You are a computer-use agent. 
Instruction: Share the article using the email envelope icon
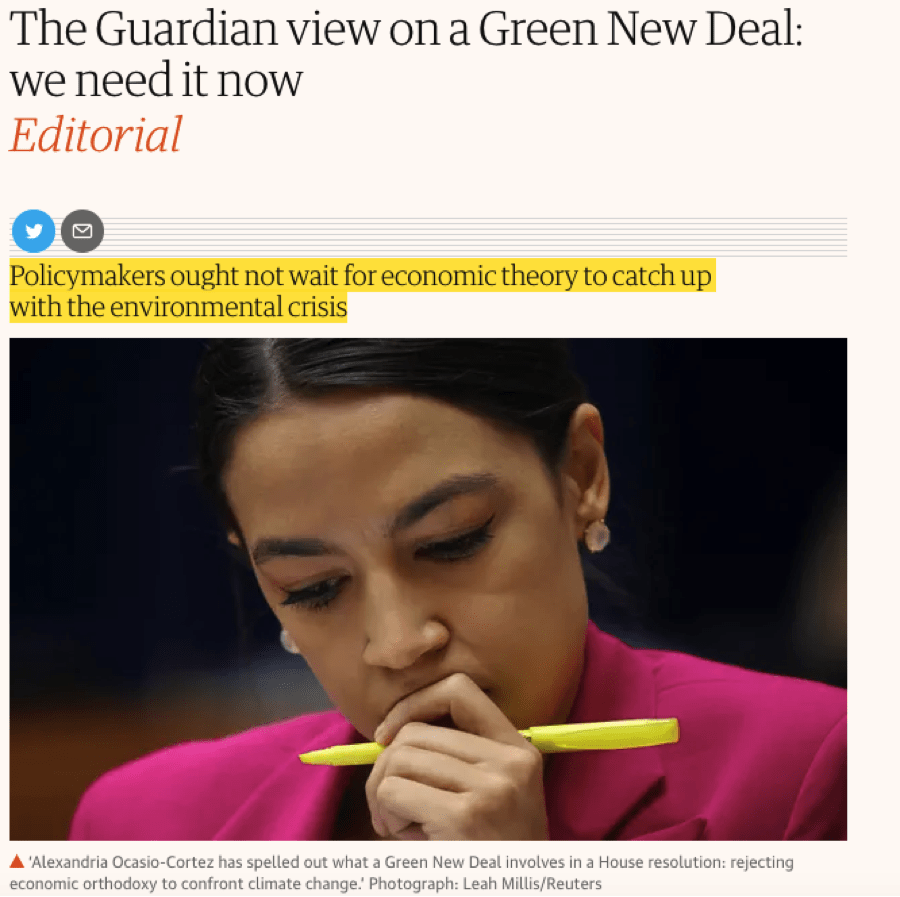(x=82, y=231)
